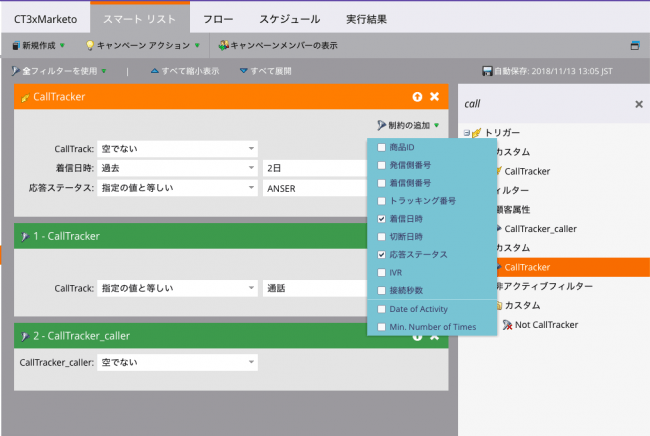This screenshot has height=436, width=650.
Task: Collapse the トリガー tree node
Action: pyautogui.click(x=466, y=133)
